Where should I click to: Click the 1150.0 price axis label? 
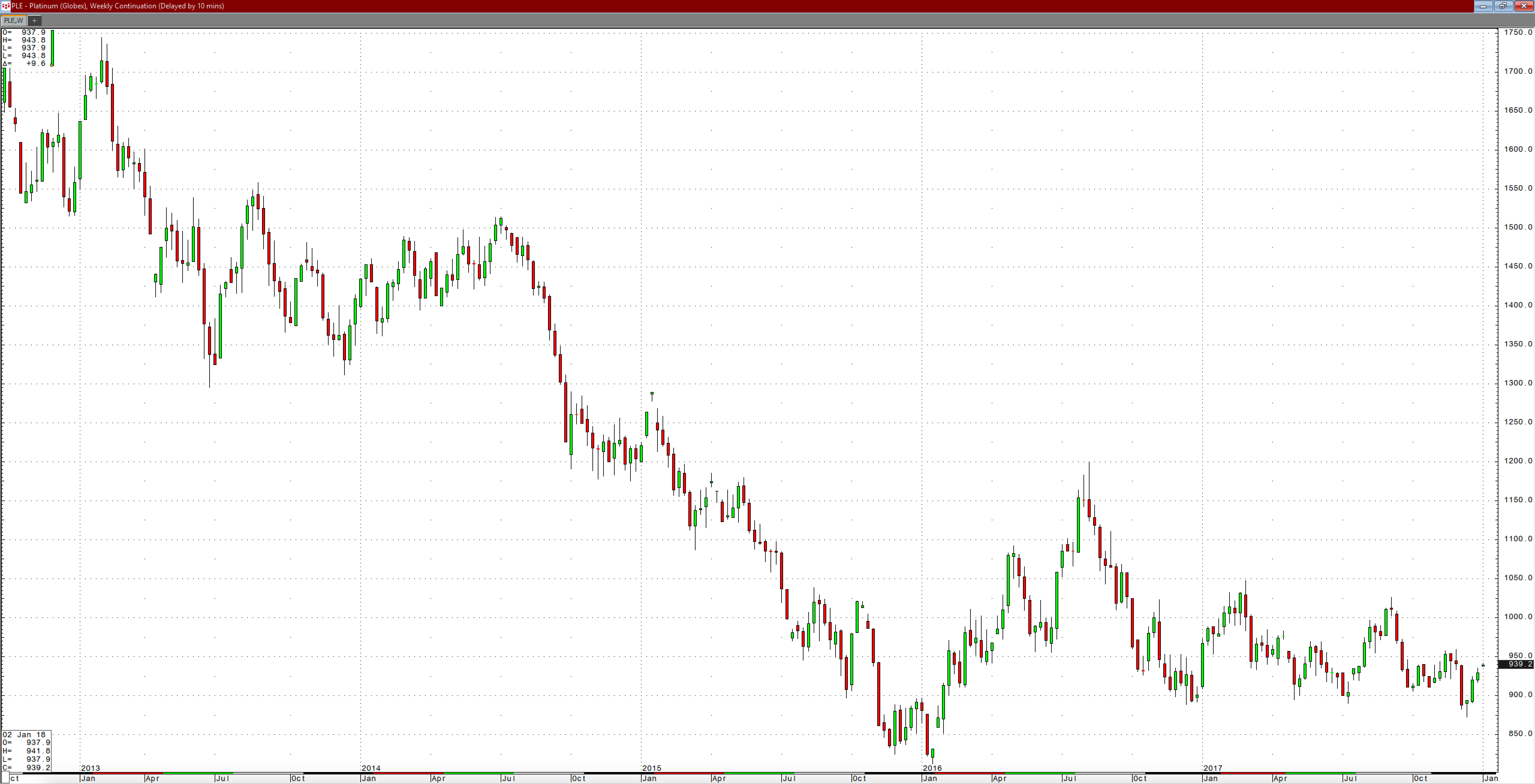(x=1518, y=500)
